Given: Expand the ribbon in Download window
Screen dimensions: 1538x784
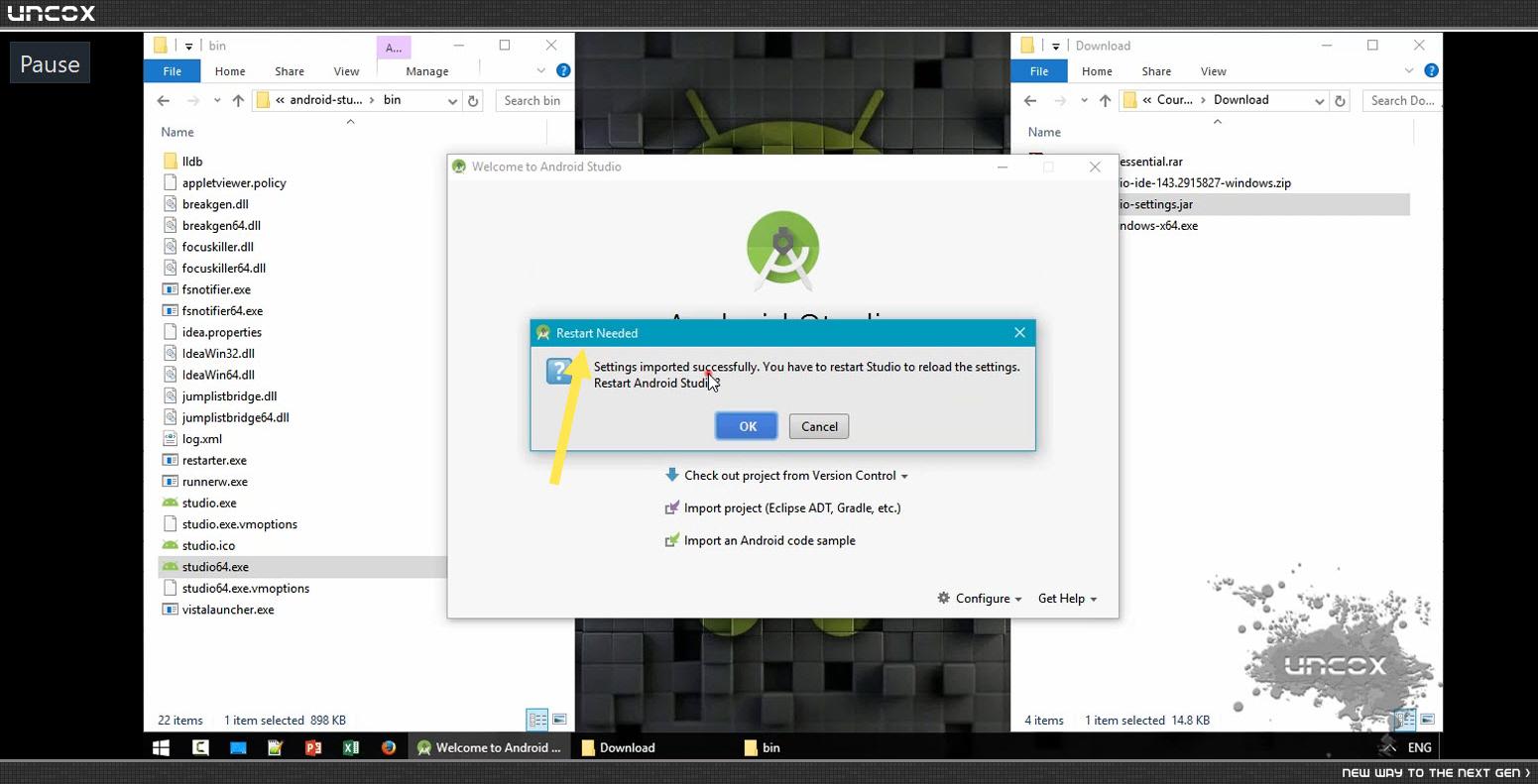Looking at the screenshot, I should pyautogui.click(x=1408, y=70).
